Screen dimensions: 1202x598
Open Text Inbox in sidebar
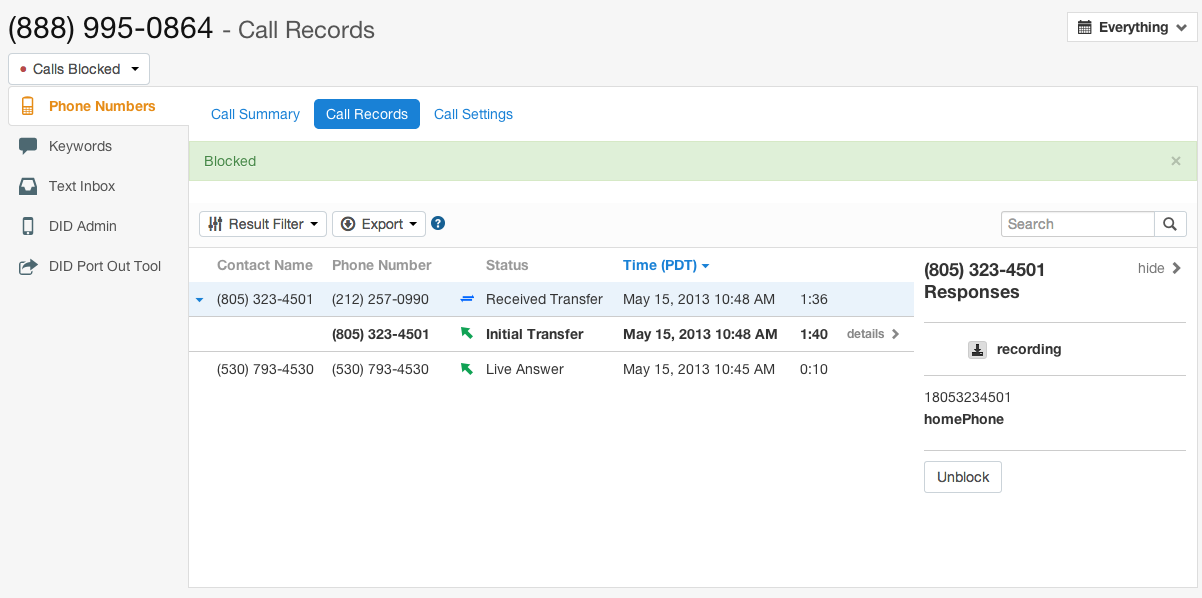point(82,186)
